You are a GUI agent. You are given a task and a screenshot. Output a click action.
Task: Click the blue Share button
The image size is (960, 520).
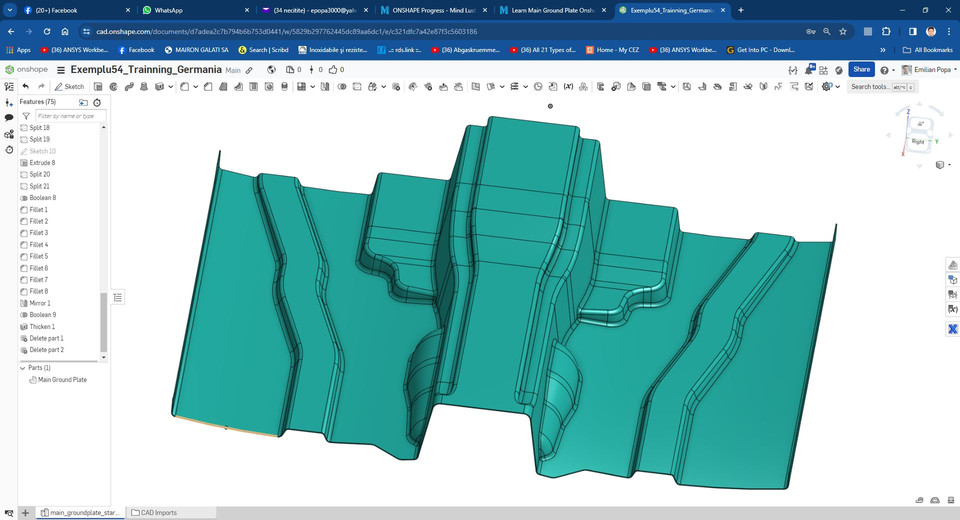click(861, 69)
